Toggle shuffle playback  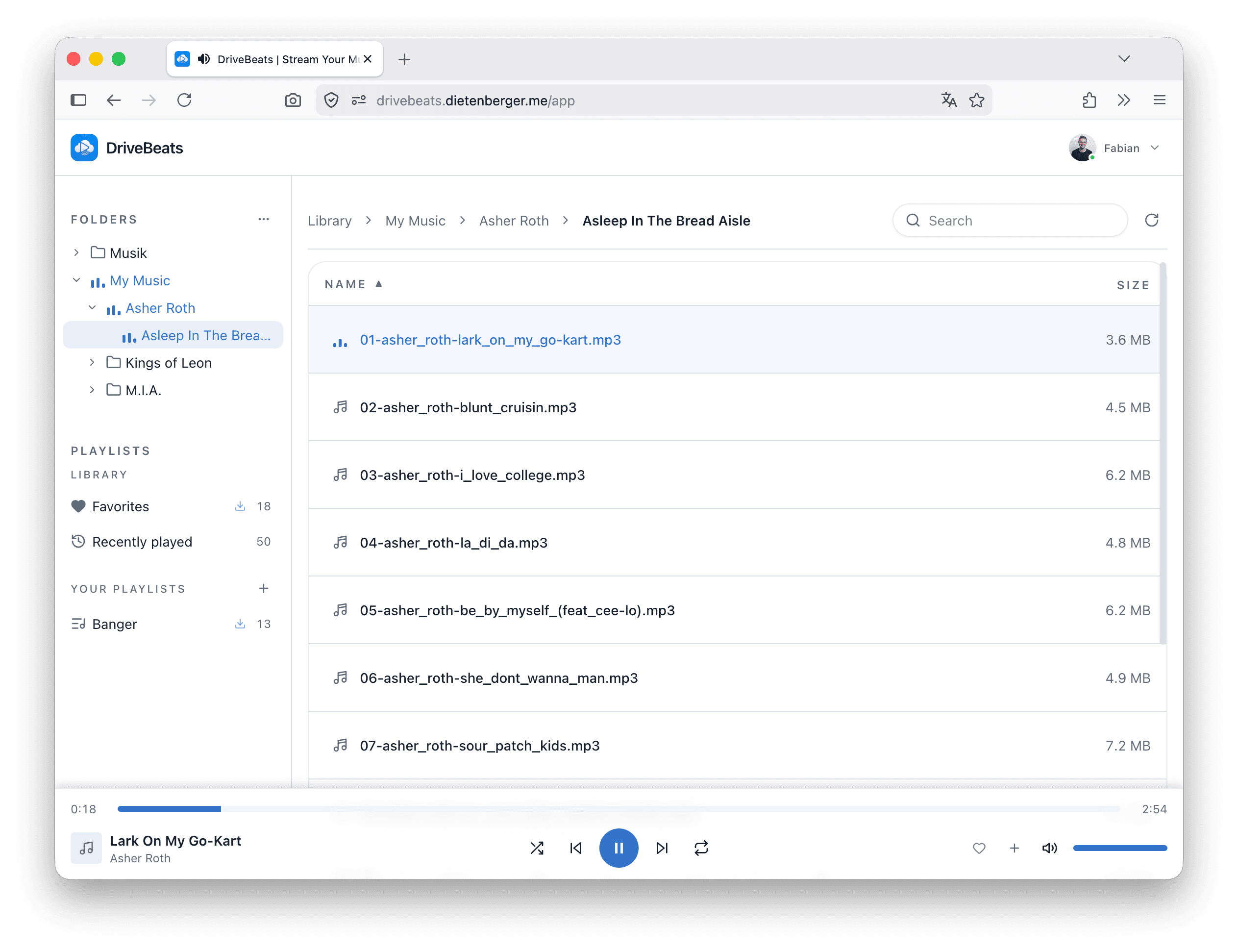point(537,848)
